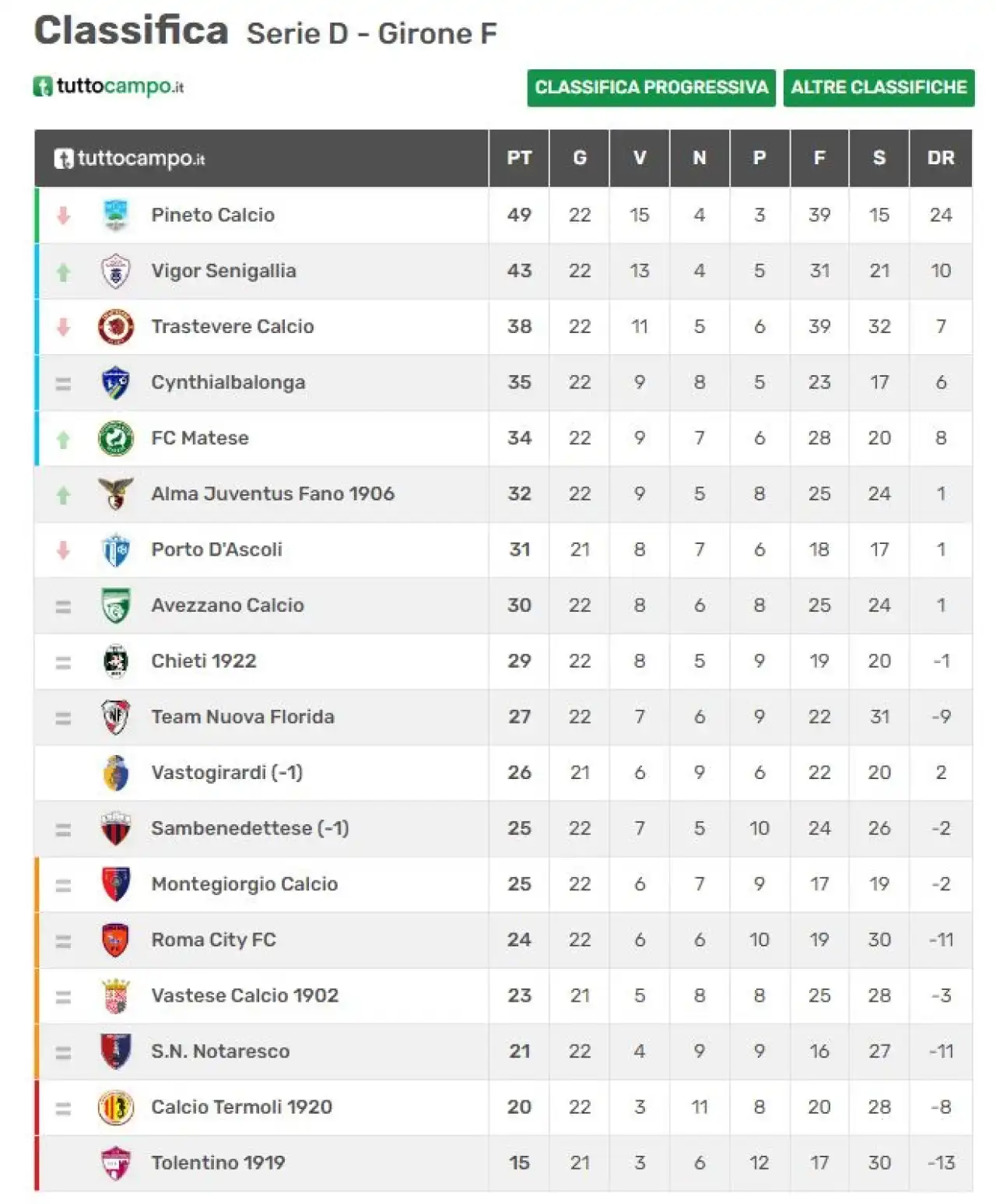Viewport: 996px width, 1204px height.
Task: Click the FC Matese green crest
Action: 116,438
